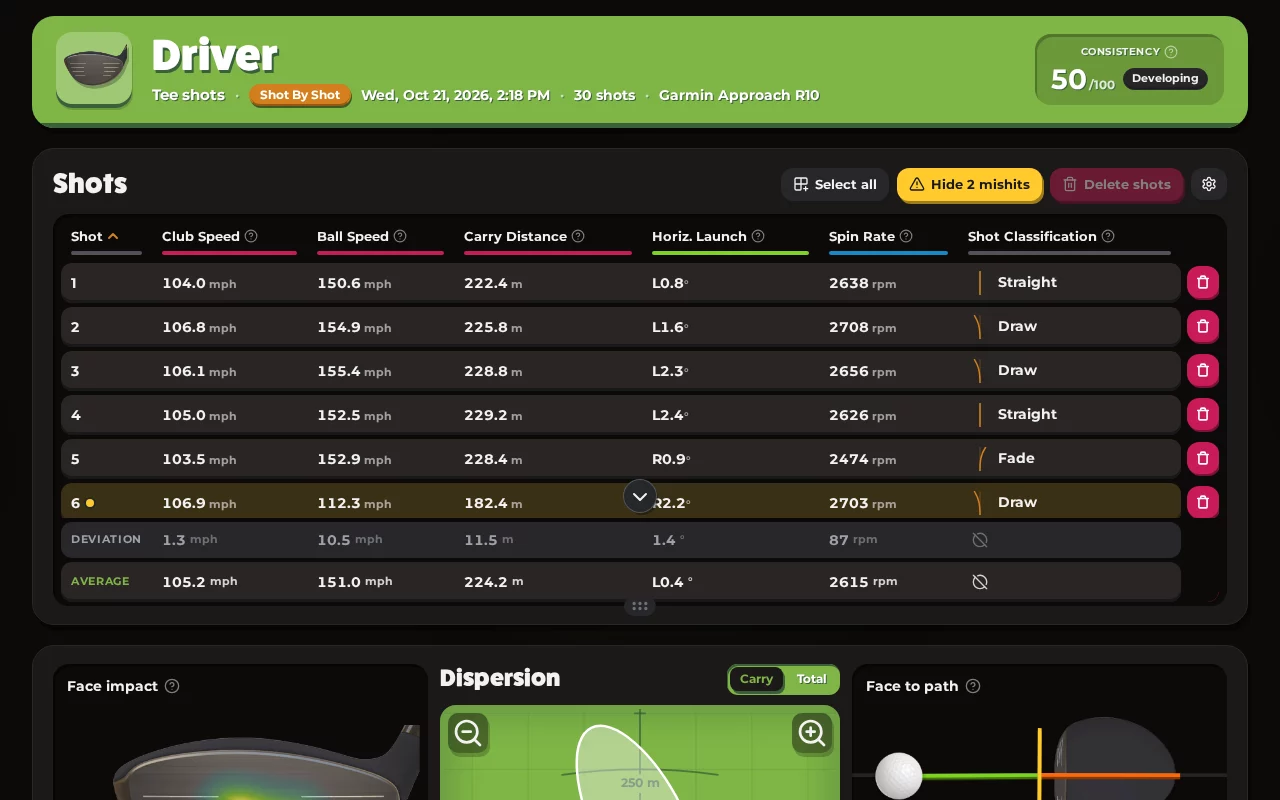Open the Face to path help icon
1280x800 pixels.
[x=973, y=686]
